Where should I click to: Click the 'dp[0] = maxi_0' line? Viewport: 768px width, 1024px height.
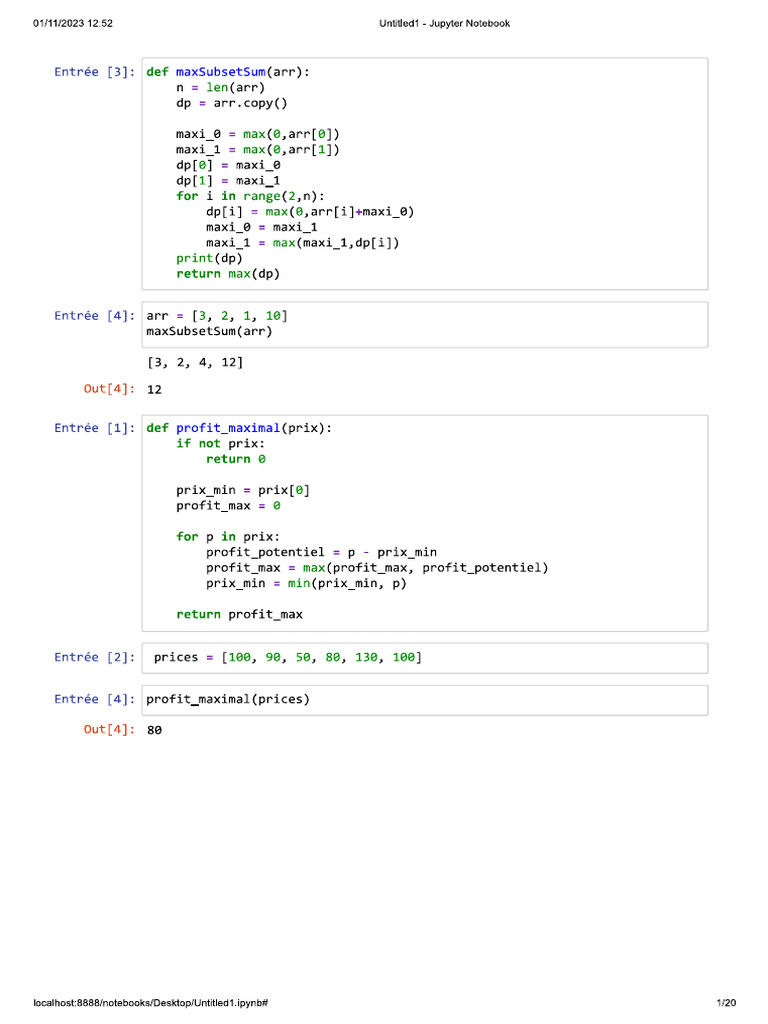[x=228, y=165]
